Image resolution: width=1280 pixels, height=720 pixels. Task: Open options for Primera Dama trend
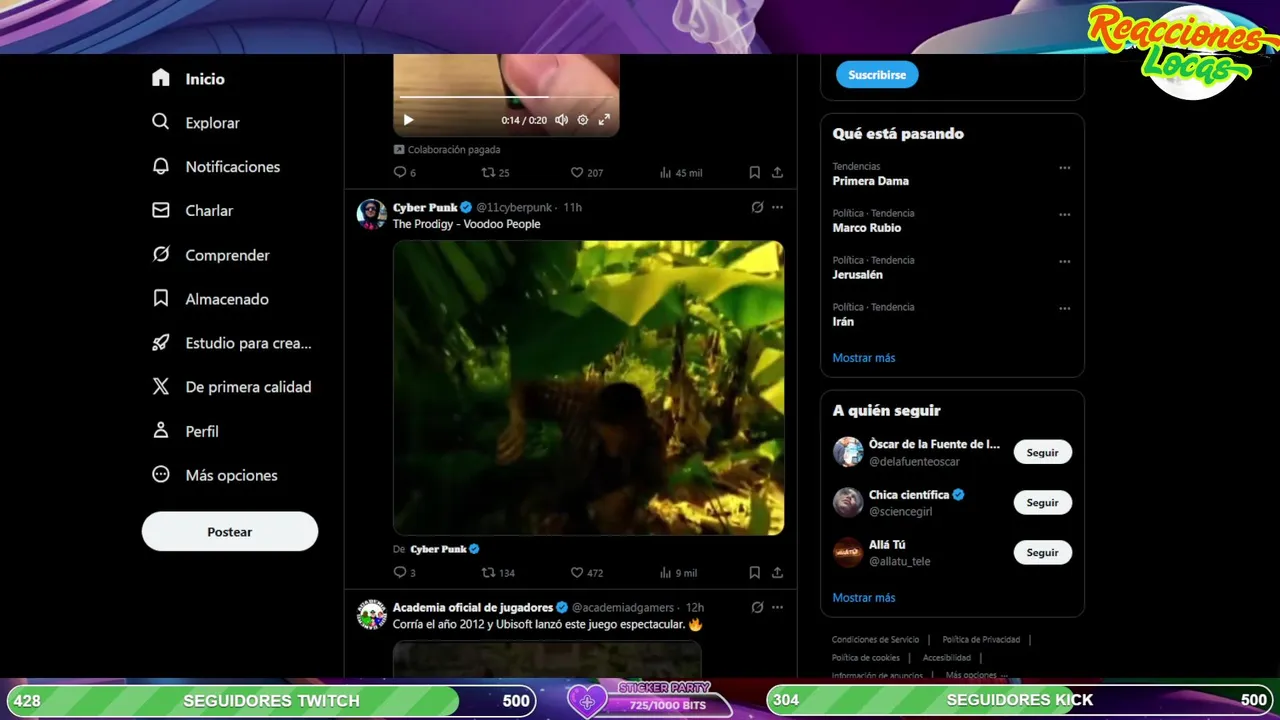pyautogui.click(x=1064, y=168)
